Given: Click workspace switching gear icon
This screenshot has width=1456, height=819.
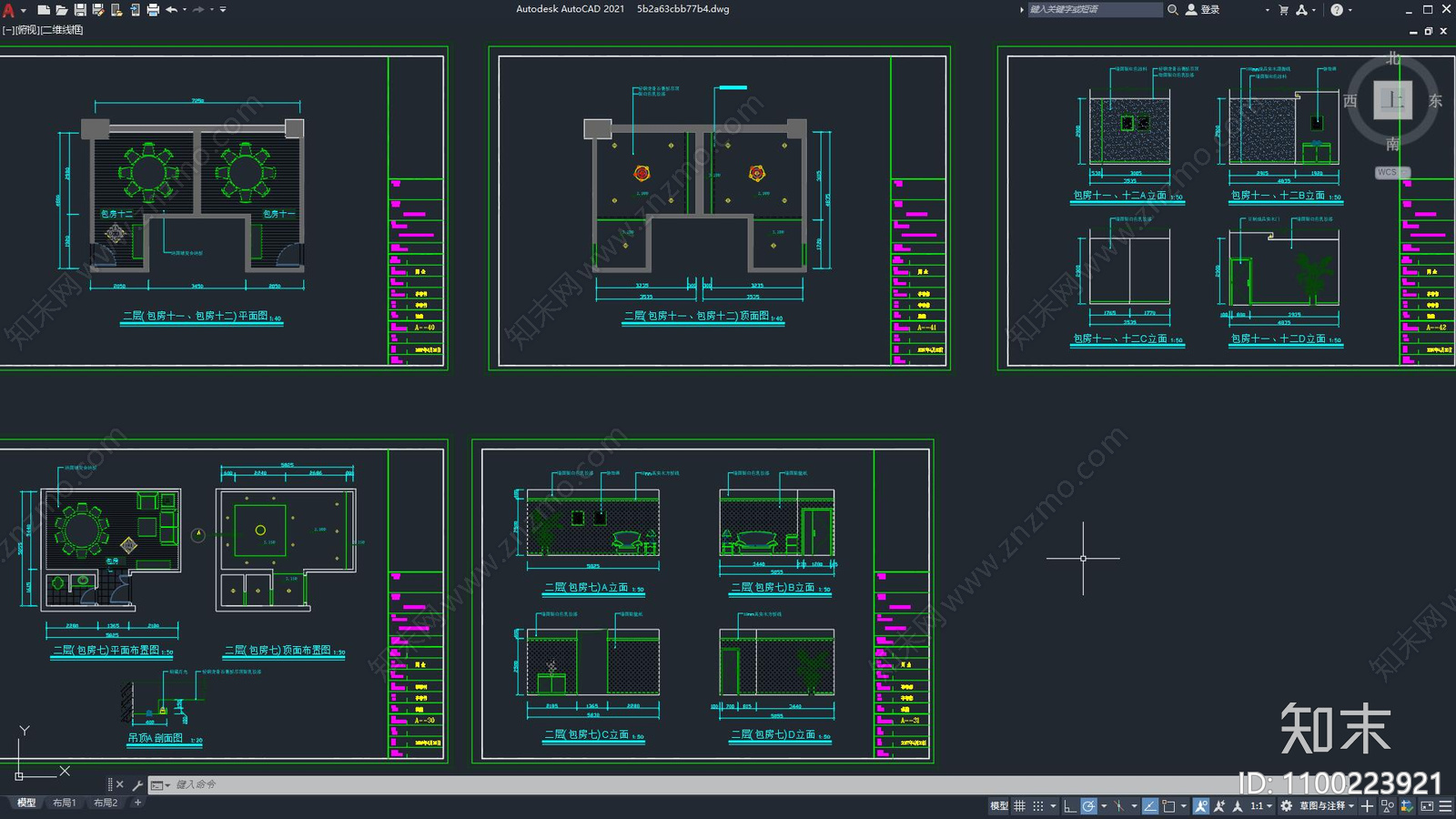Looking at the screenshot, I should click(1286, 806).
